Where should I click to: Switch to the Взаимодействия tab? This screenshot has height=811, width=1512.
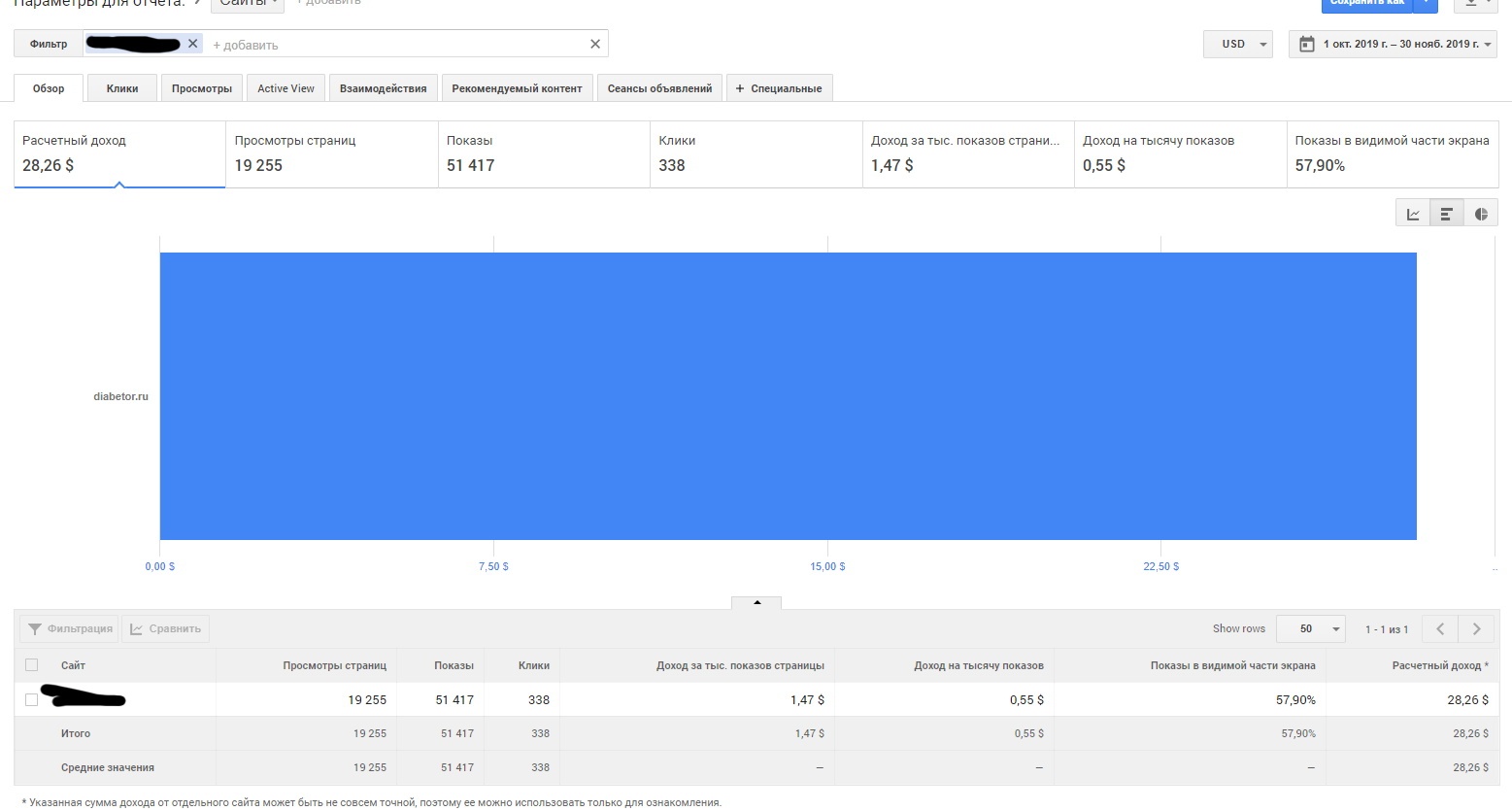[384, 88]
